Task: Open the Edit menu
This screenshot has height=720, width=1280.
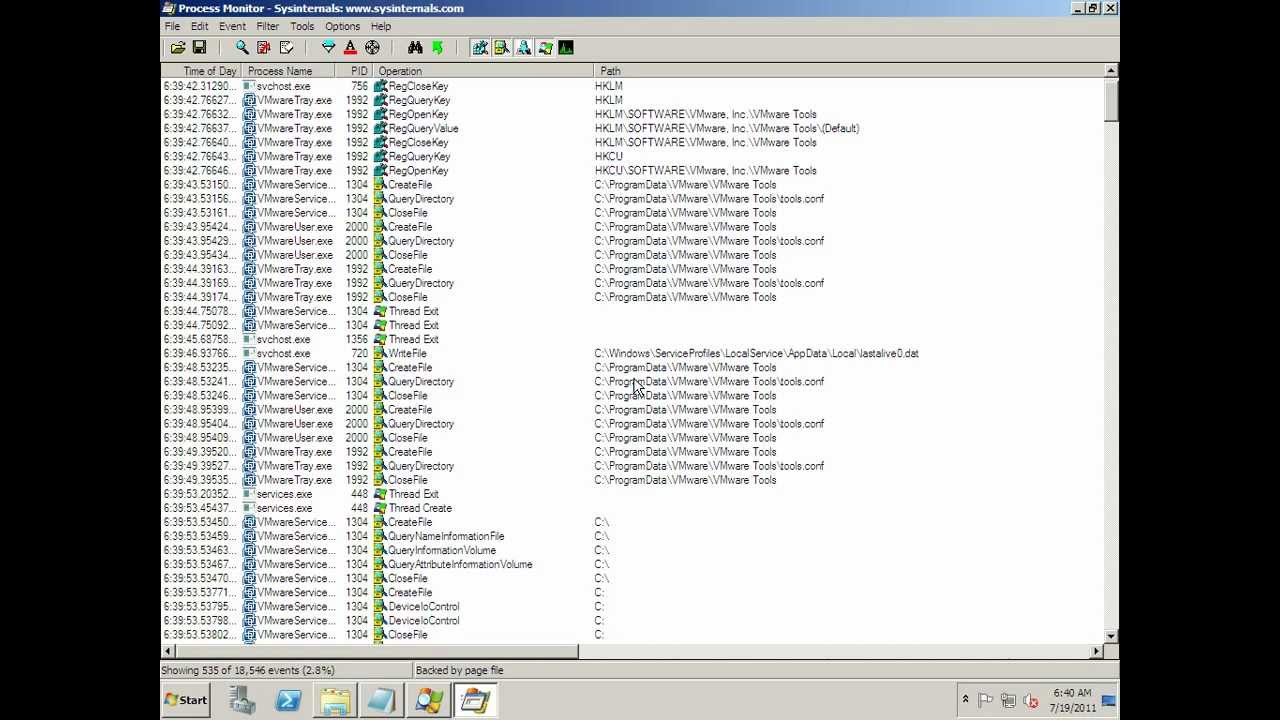Action: (x=200, y=26)
